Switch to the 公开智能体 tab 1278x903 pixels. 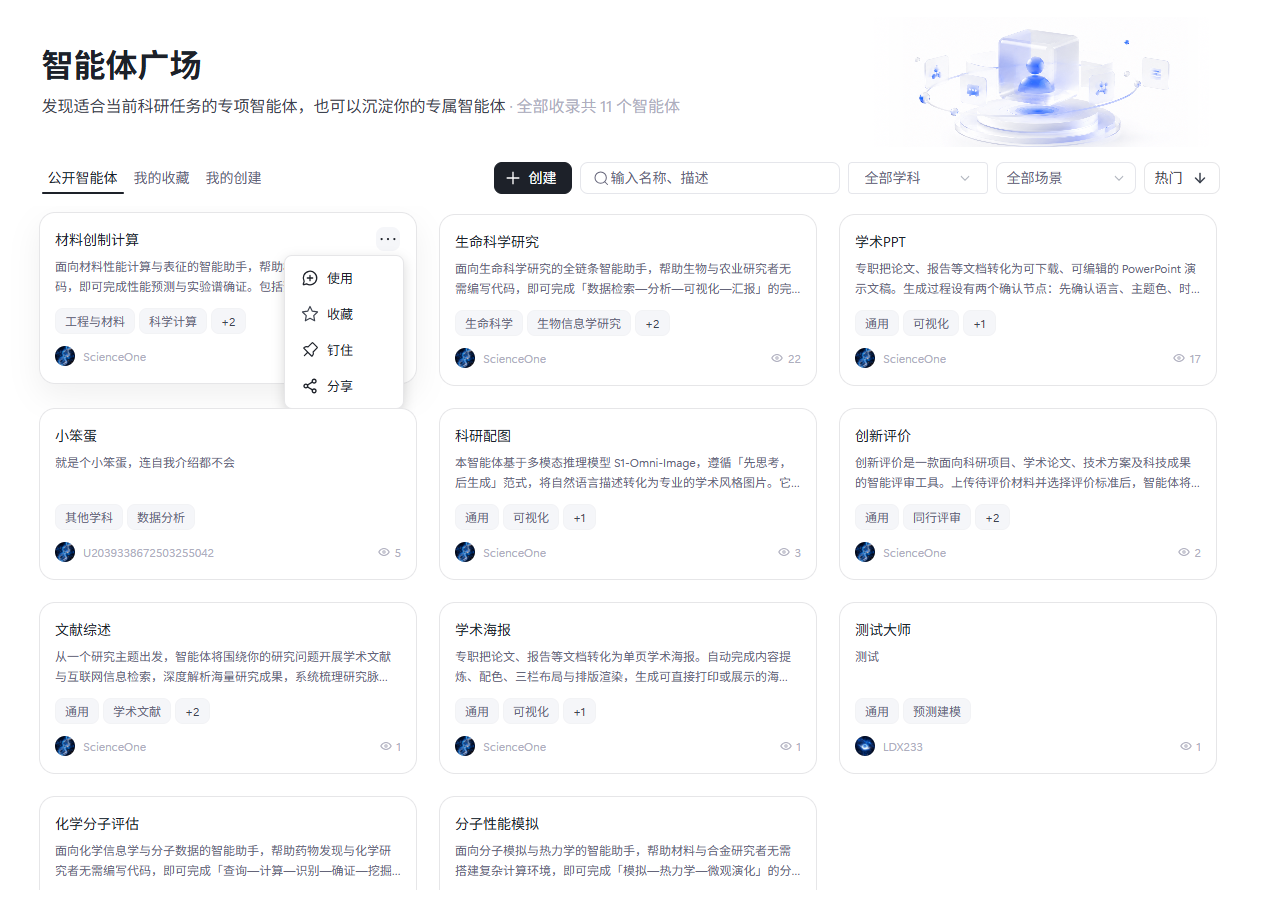click(x=83, y=178)
